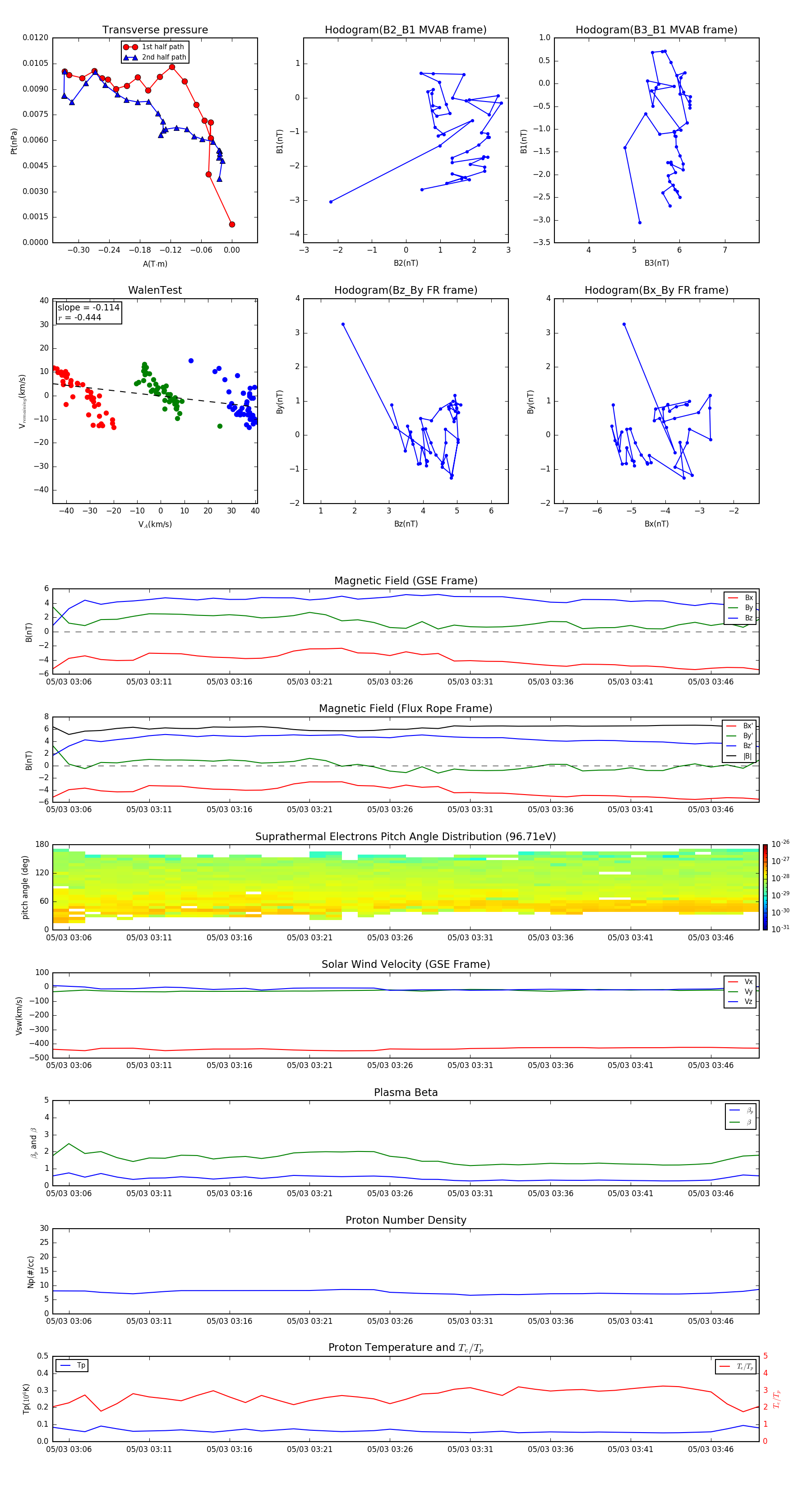The image size is (812, 1489).
Task: Click the "Magnetic Field (Flux Rope Frame)" title
Action: pyautogui.click(x=406, y=709)
